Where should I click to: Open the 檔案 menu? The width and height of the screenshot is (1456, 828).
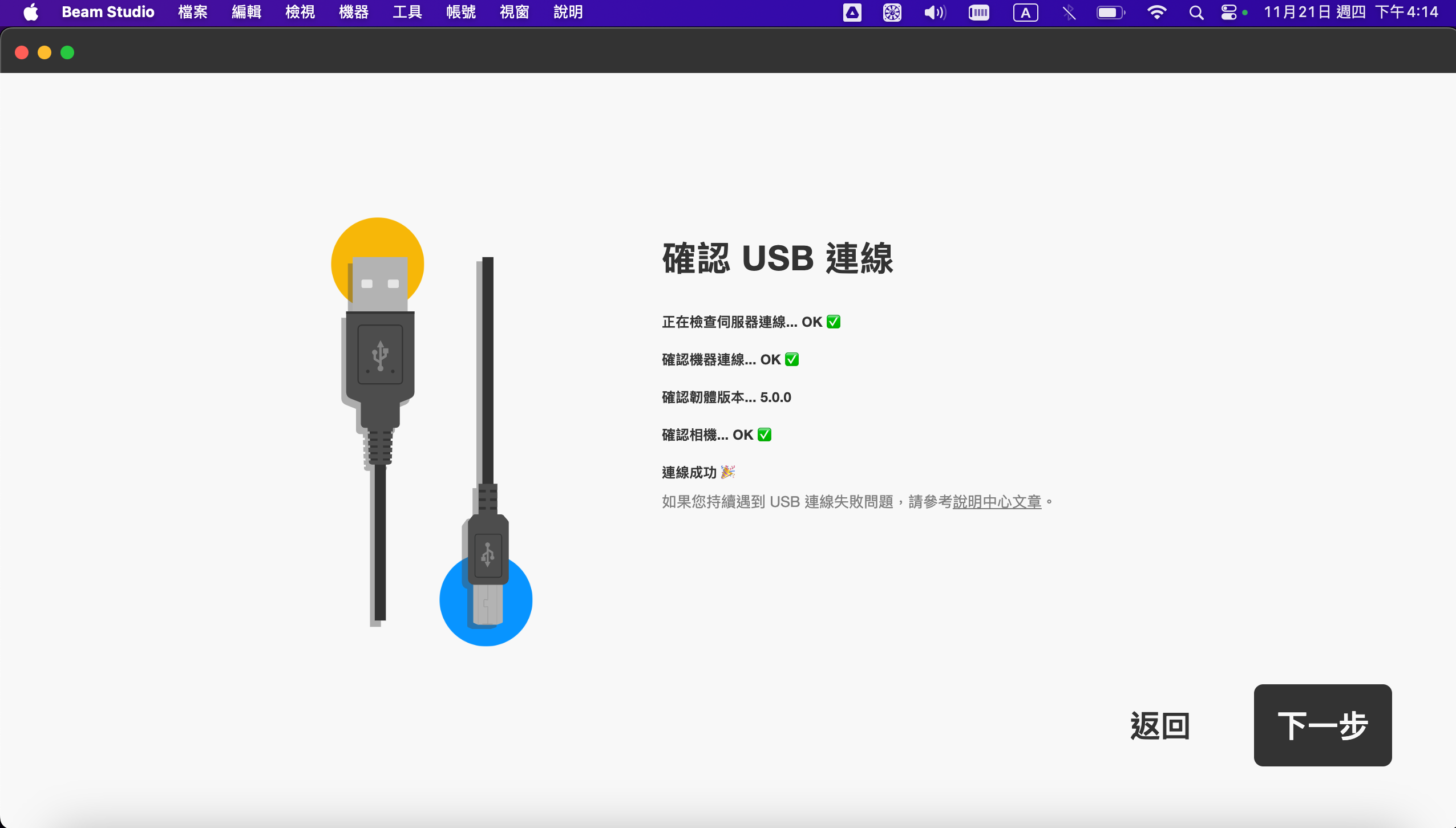tap(193, 12)
